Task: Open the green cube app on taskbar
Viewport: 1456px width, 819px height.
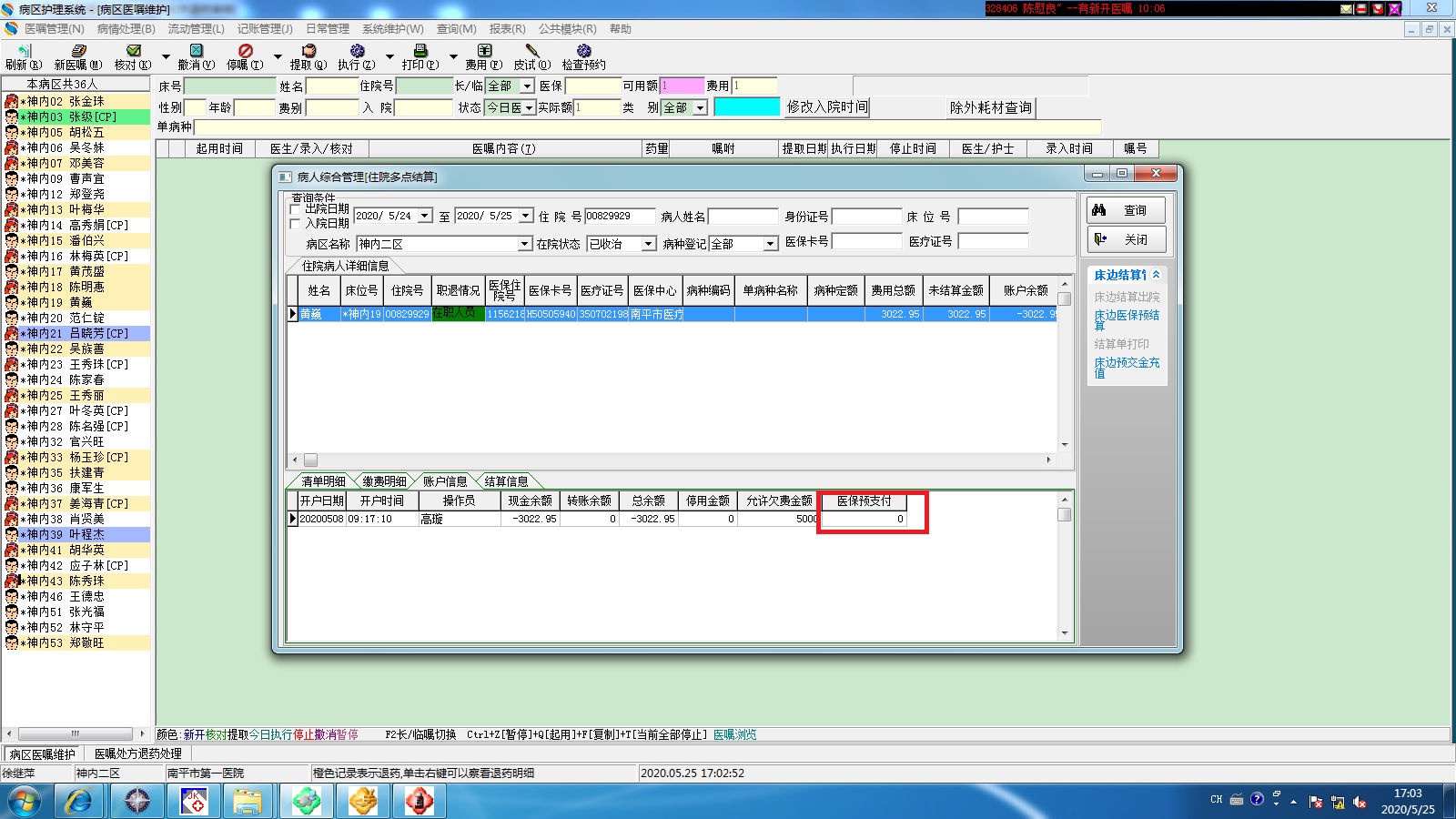Action: (x=307, y=802)
